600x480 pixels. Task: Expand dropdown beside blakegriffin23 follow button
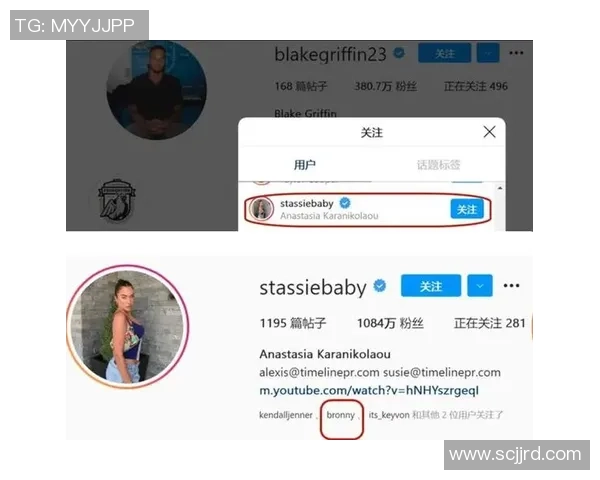tap(488, 53)
